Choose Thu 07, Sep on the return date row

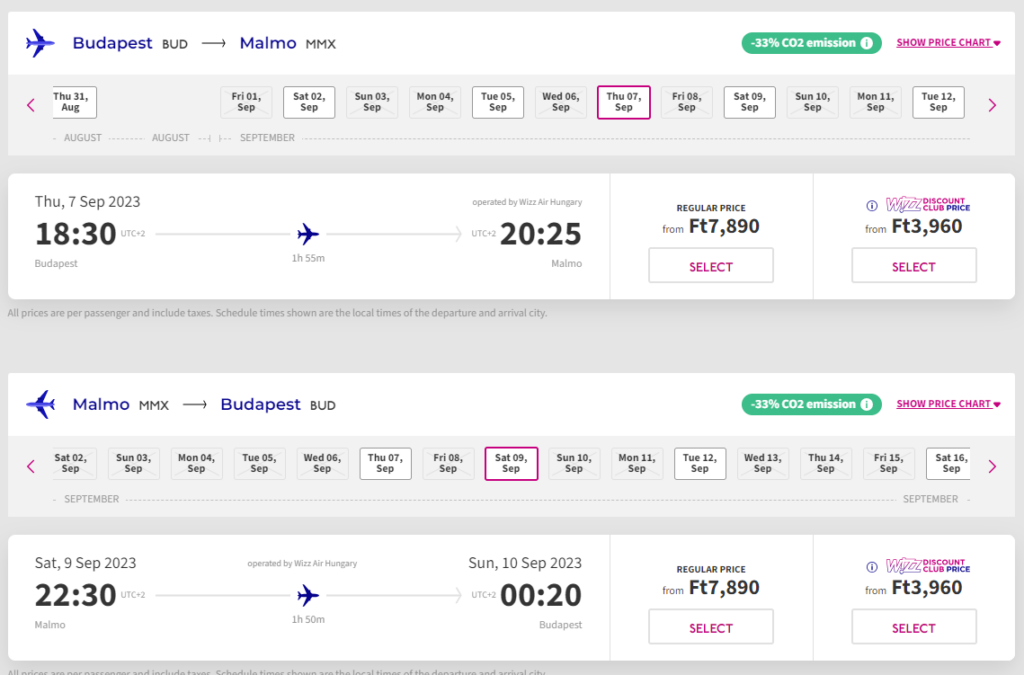click(385, 463)
